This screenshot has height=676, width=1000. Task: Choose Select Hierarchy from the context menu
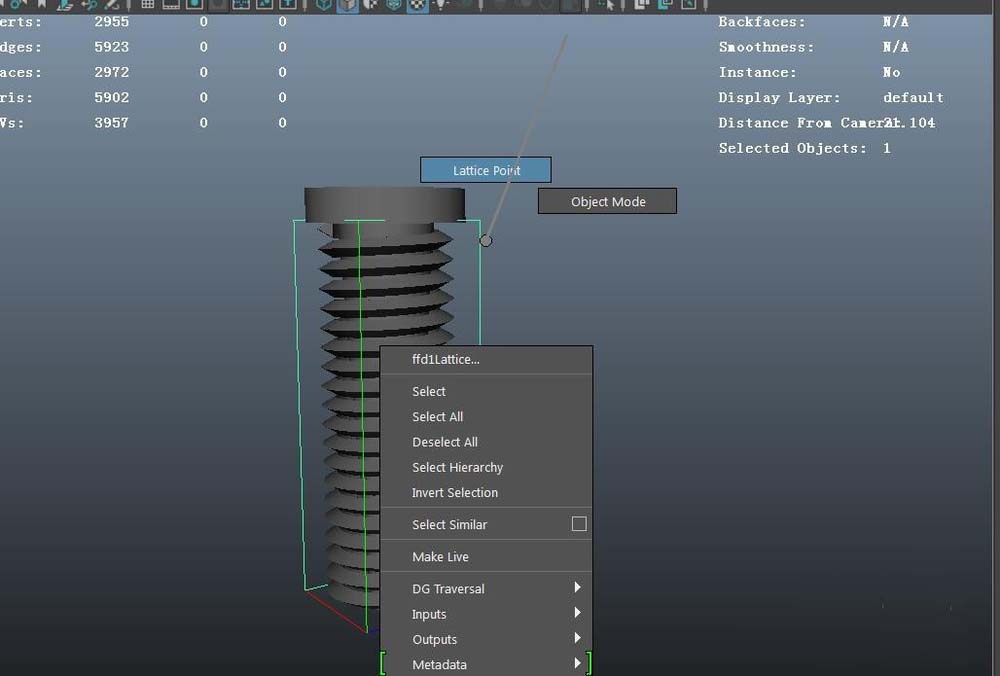[x=486, y=467]
